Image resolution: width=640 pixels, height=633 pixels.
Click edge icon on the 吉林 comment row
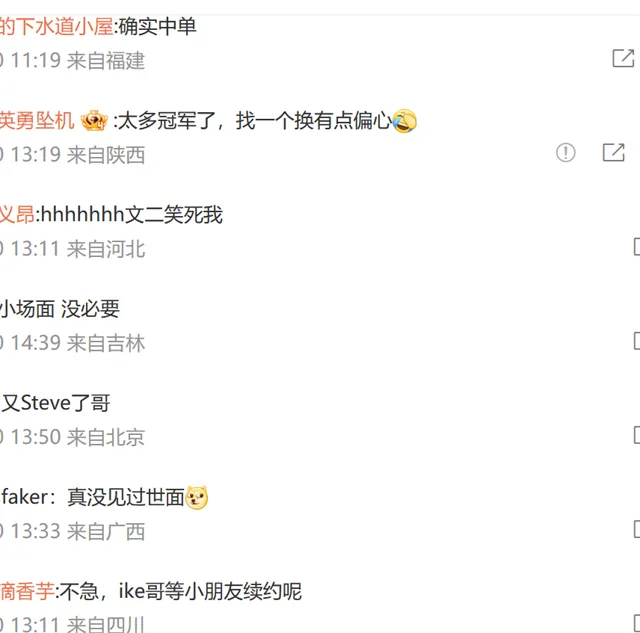637,341
